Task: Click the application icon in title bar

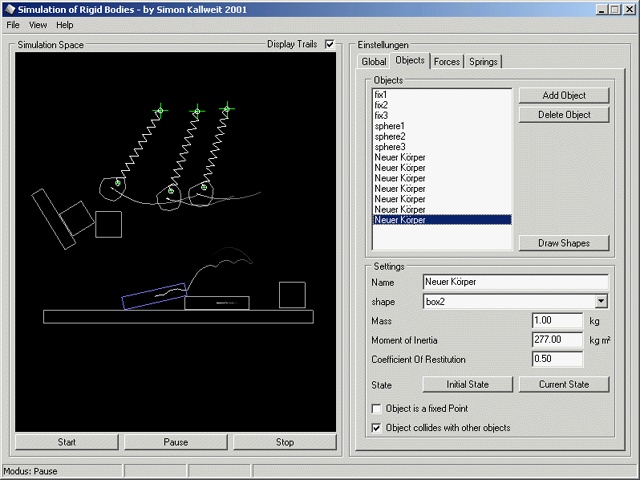Action: (9, 9)
